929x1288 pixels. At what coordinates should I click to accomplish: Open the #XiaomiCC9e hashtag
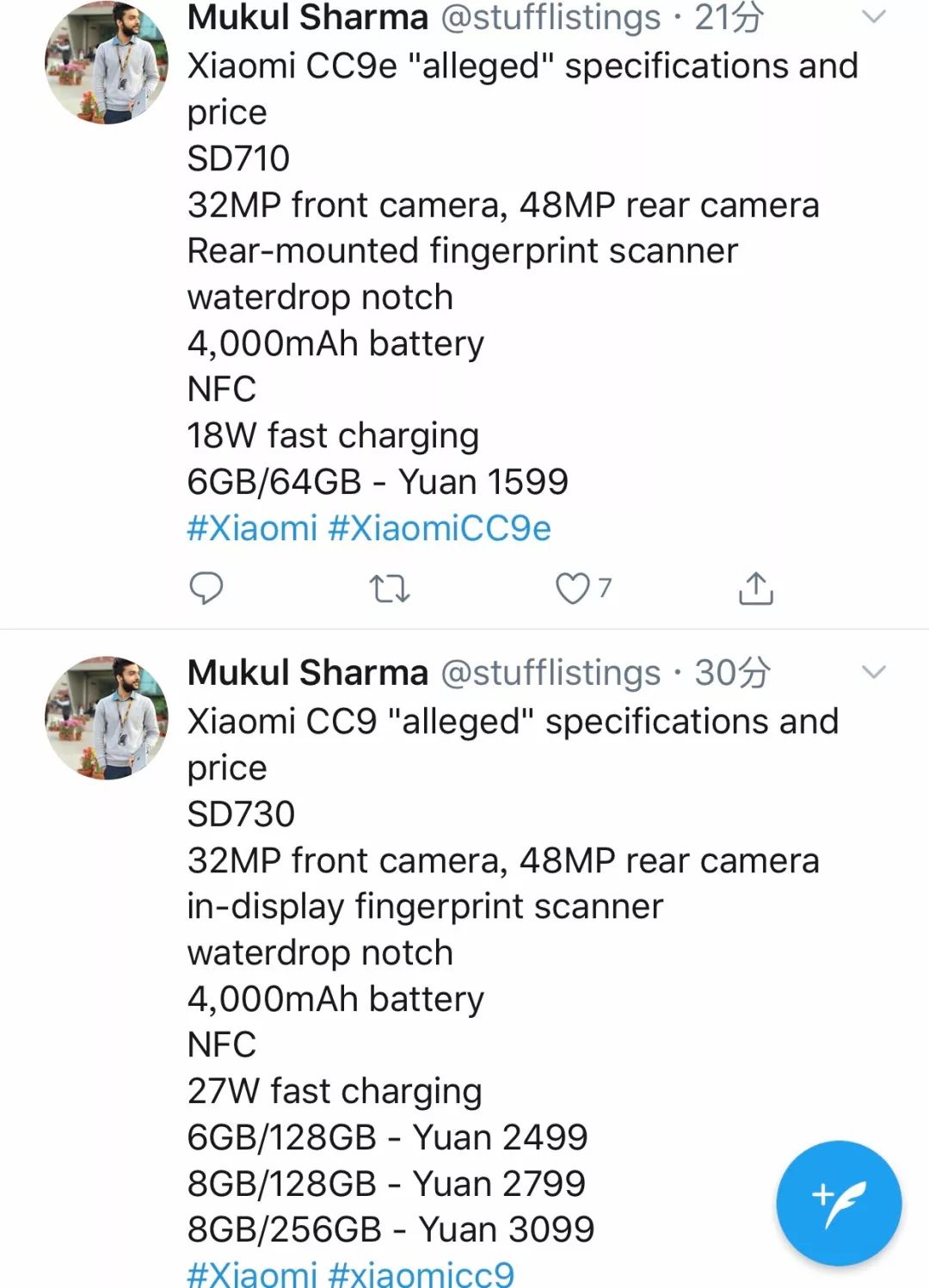pos(440,528)
